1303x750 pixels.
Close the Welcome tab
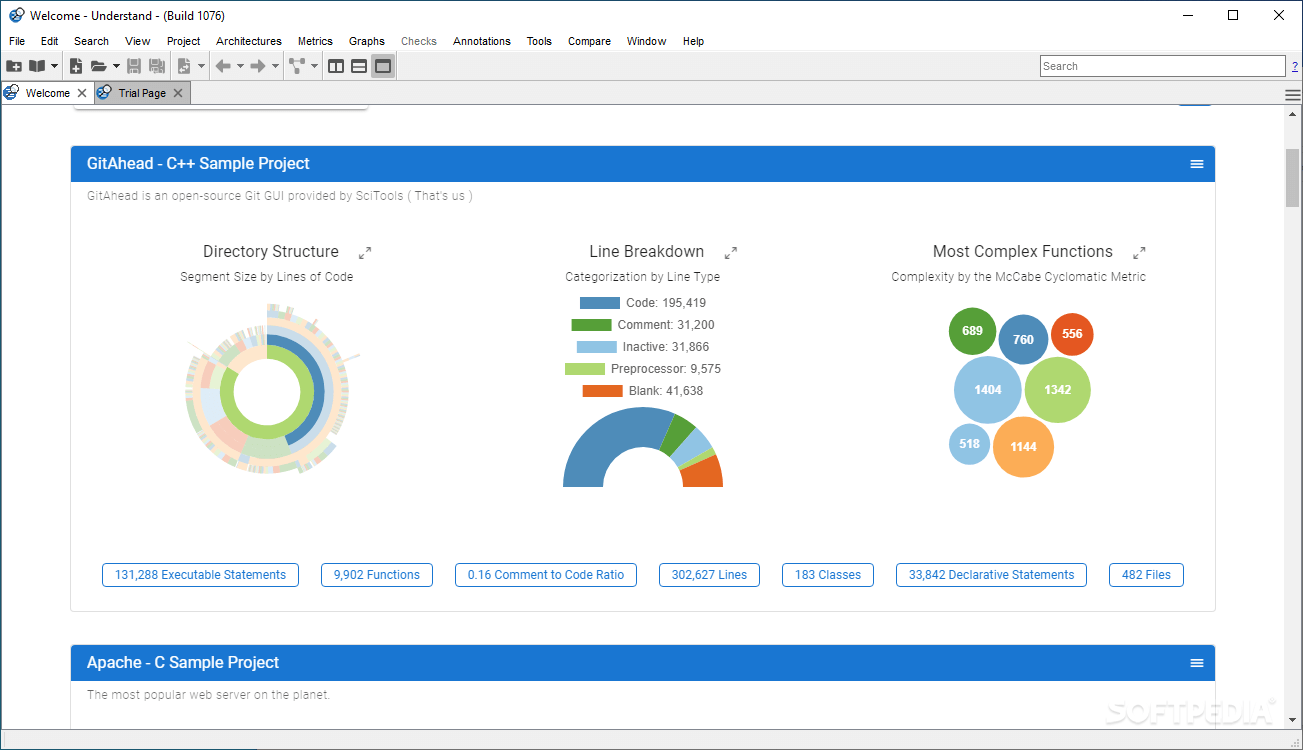(x=82, y=93)
